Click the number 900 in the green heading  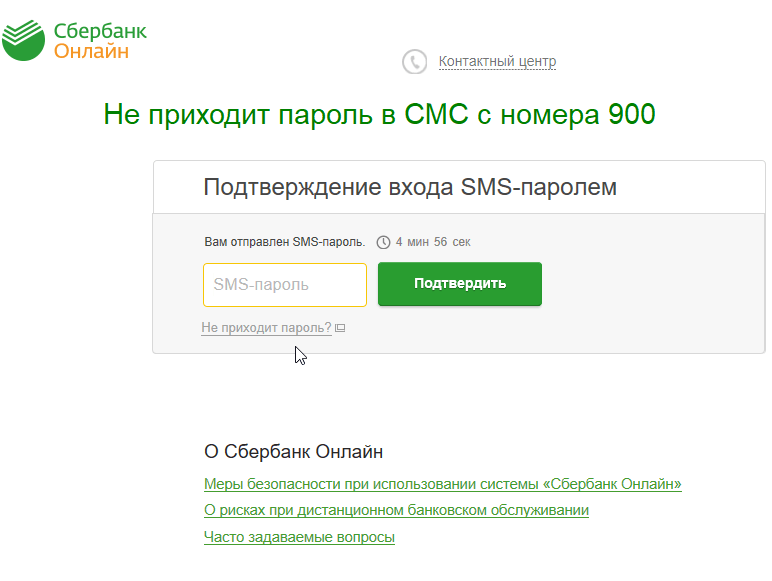click(x=631, y=114)
